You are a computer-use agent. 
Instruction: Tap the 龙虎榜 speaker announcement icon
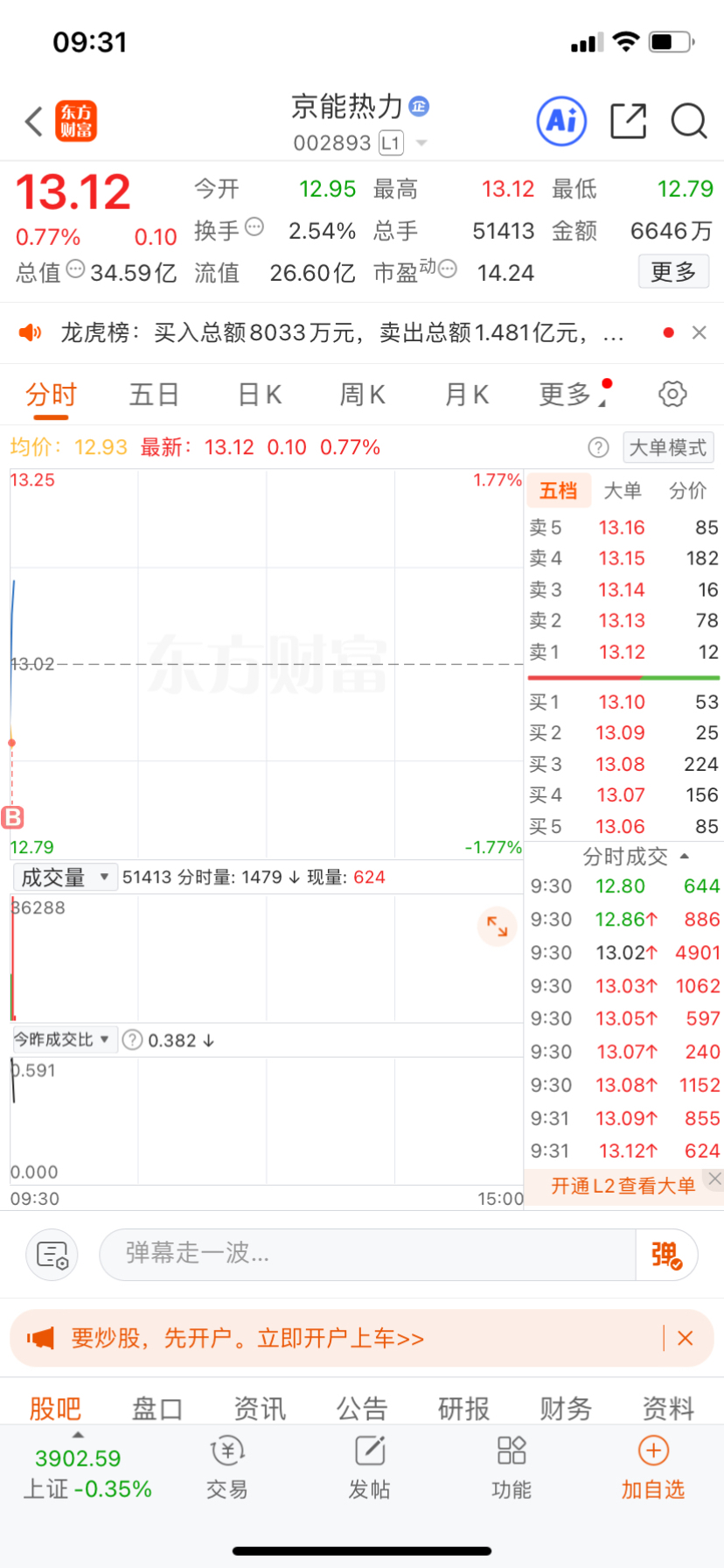pos(31,332)
